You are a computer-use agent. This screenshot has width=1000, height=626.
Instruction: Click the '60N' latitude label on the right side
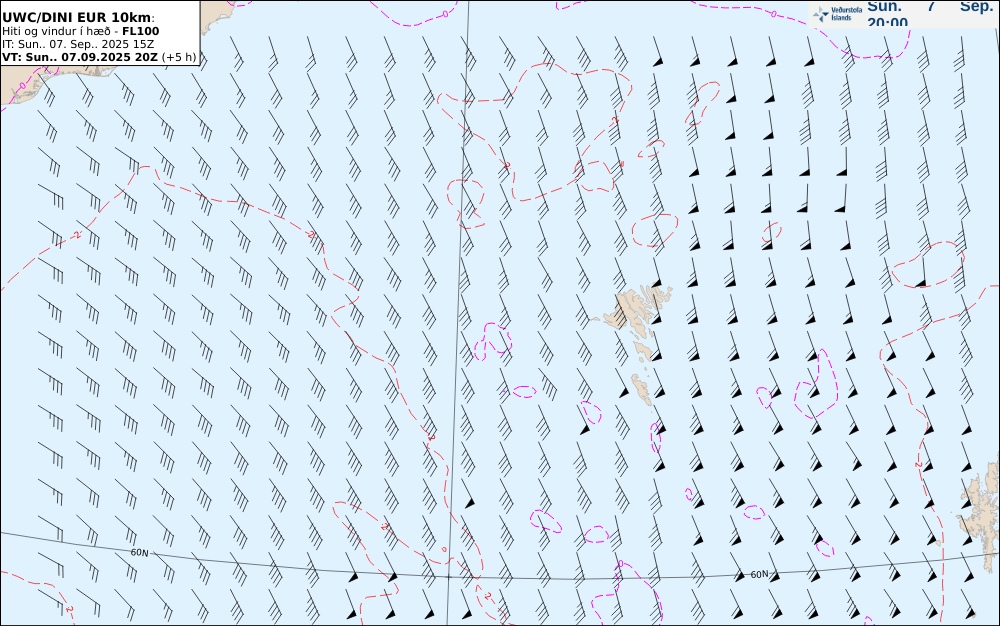(x=759, y=574)
